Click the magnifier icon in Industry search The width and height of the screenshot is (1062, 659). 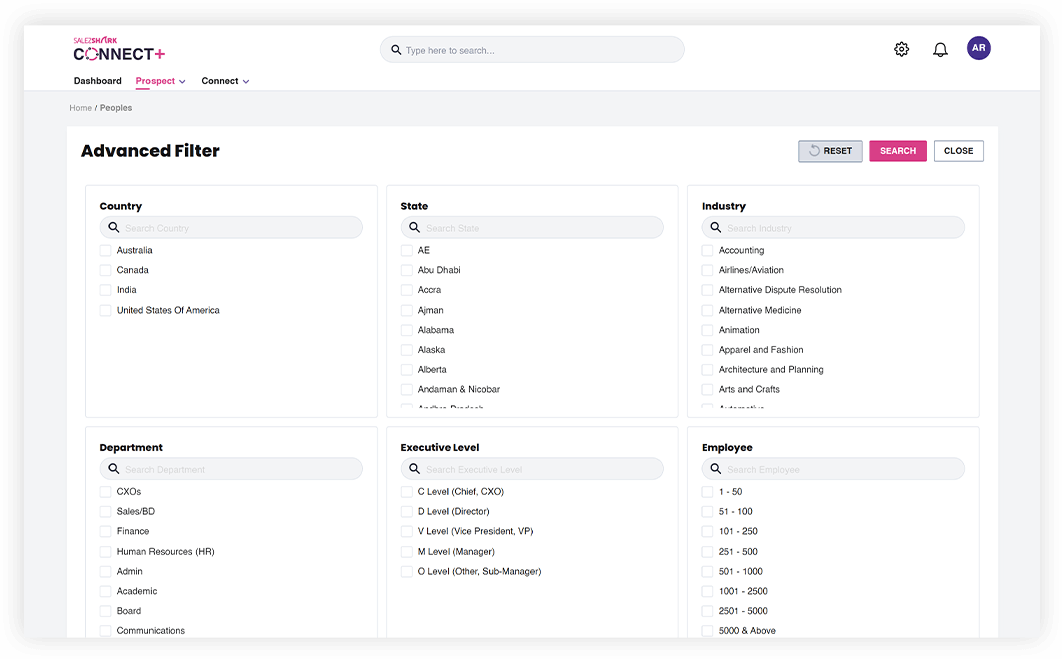(716, 228)
